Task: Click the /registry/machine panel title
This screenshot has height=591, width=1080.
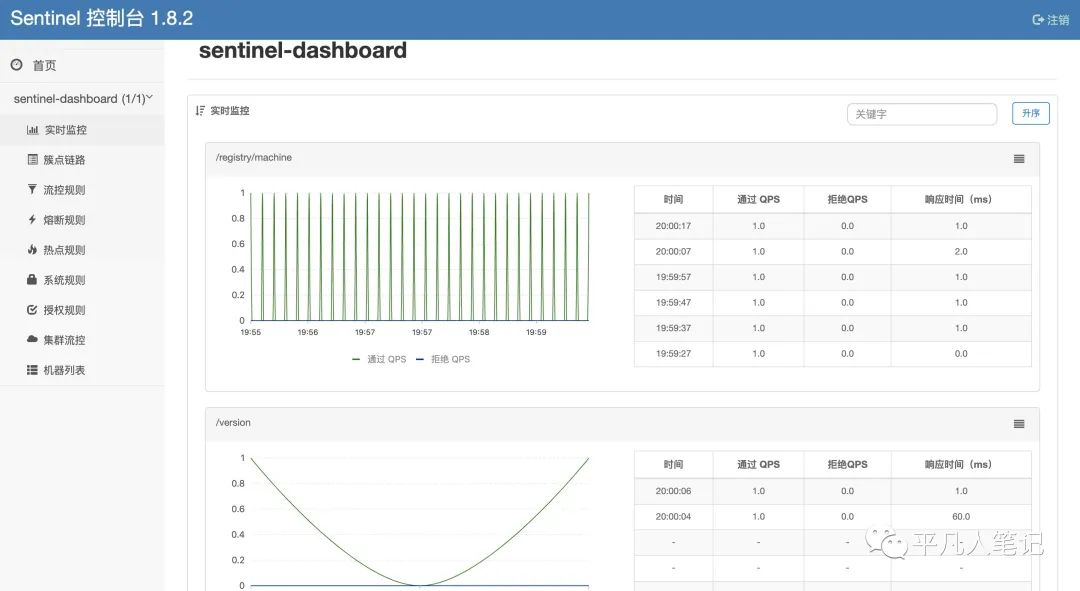Action: [x=253, y=157]
